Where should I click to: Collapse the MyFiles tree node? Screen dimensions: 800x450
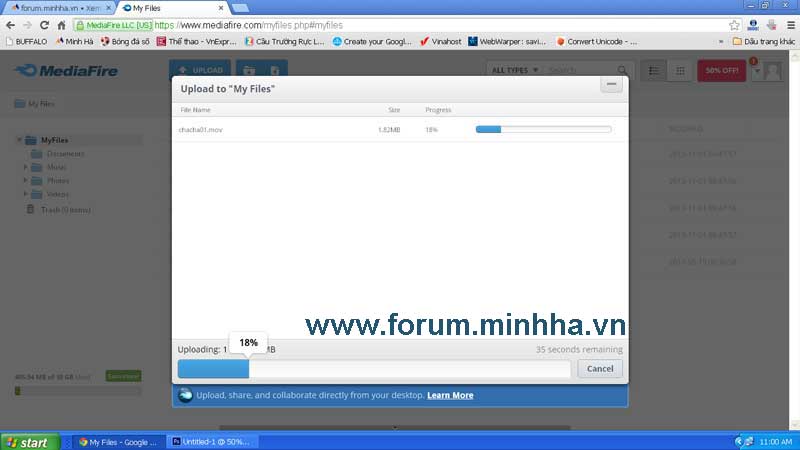19,140
